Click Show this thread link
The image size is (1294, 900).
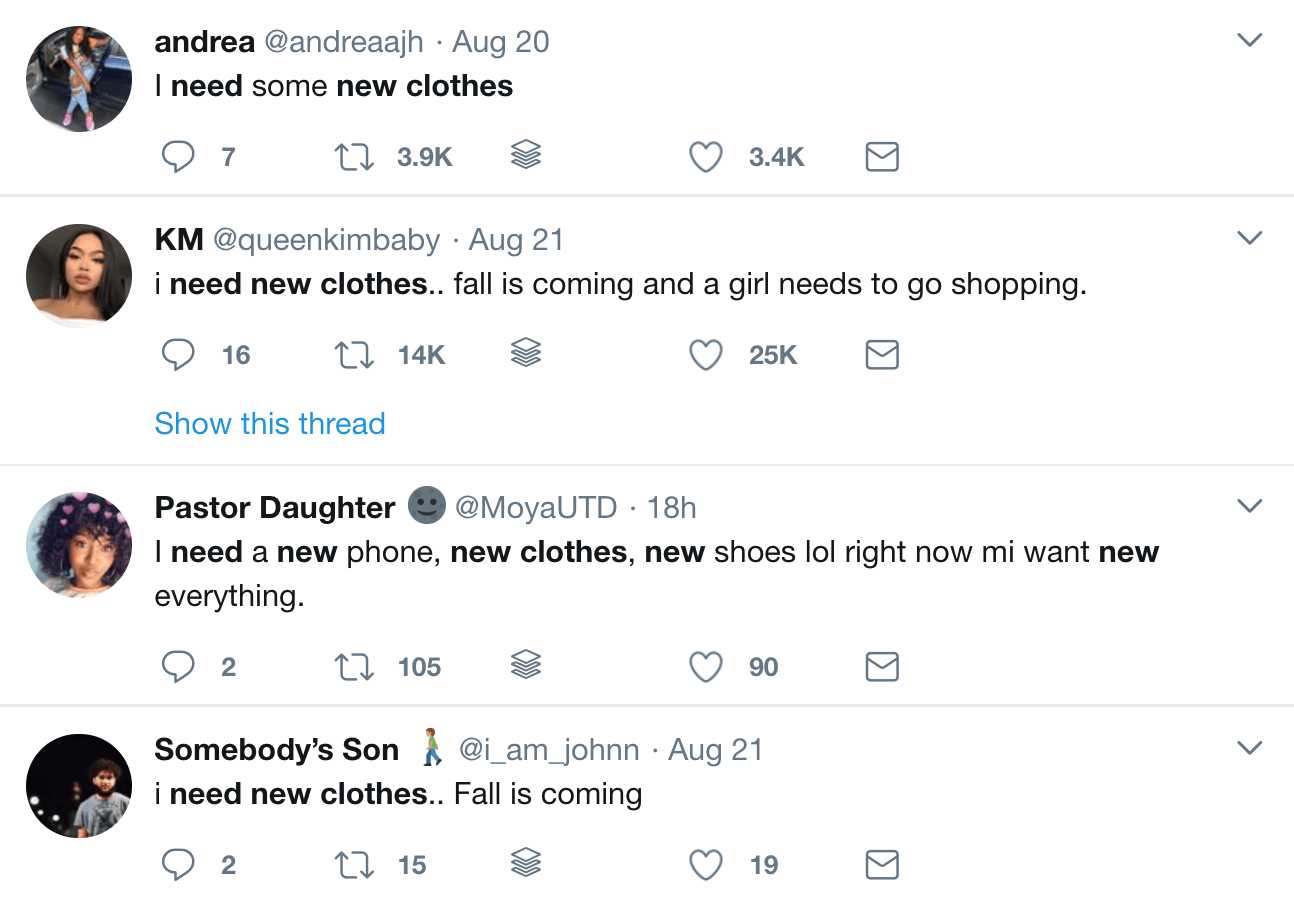[269, 423]
